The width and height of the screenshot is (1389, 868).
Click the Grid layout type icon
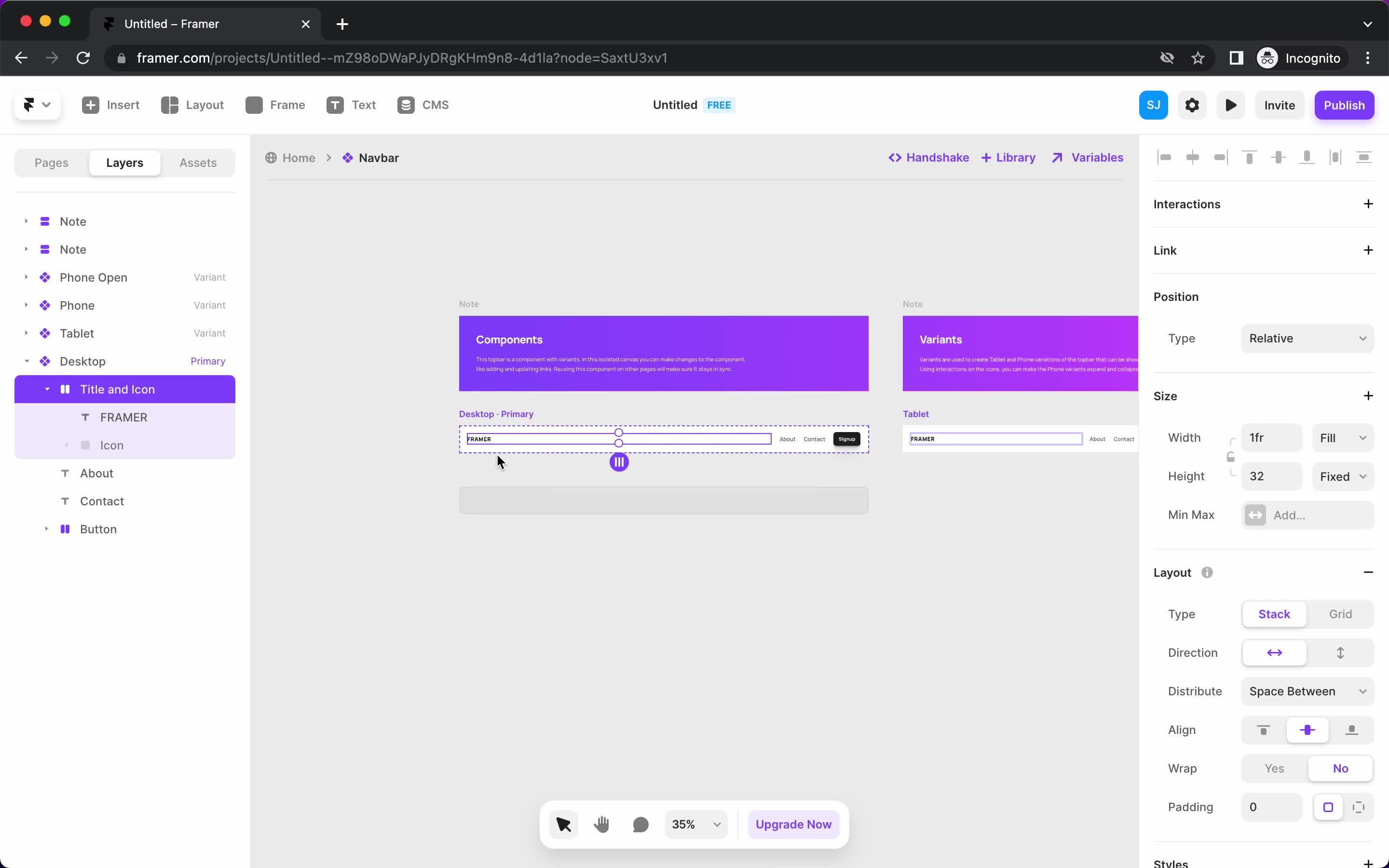click(1341, 614)
